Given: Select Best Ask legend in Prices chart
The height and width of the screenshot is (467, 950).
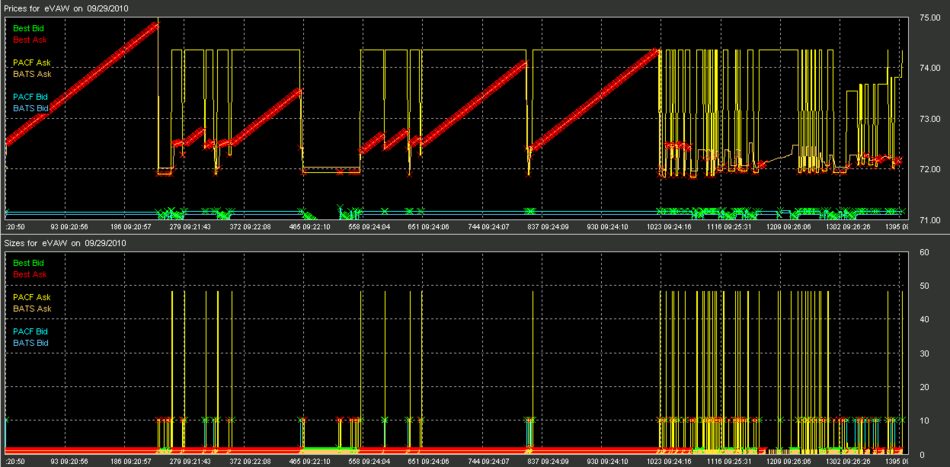Looking at the screenshot, I should pyautogui.click(x=28, y=39).
